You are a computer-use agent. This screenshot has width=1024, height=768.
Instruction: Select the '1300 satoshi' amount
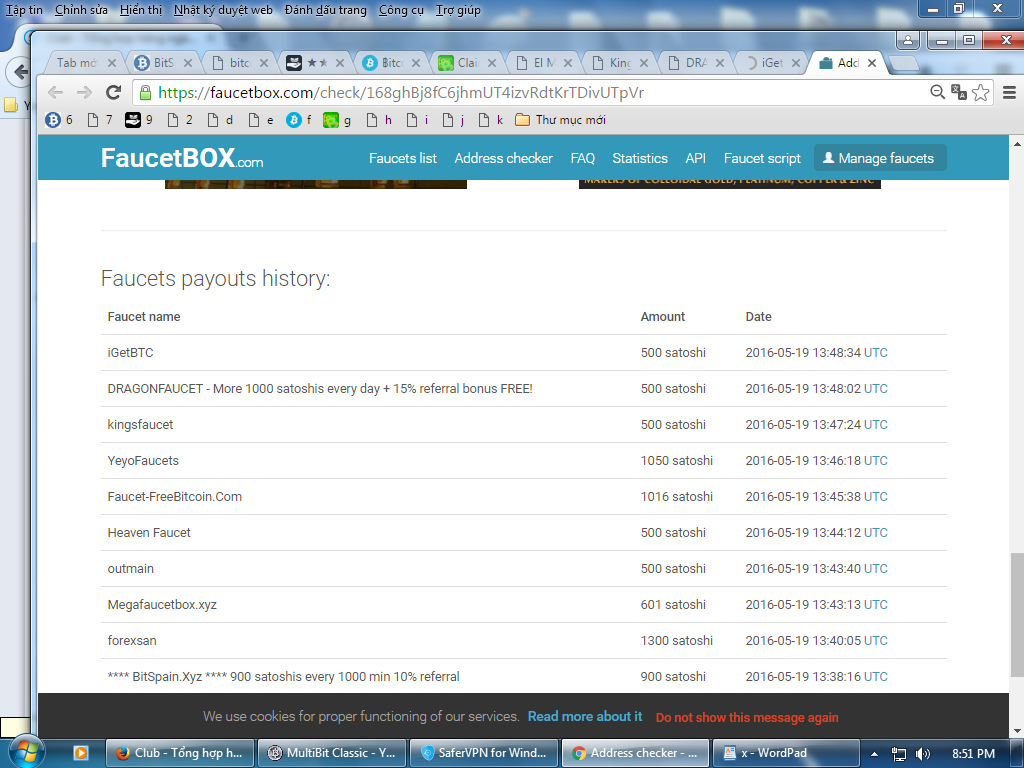pyautogui.click(x=677, y=641)
